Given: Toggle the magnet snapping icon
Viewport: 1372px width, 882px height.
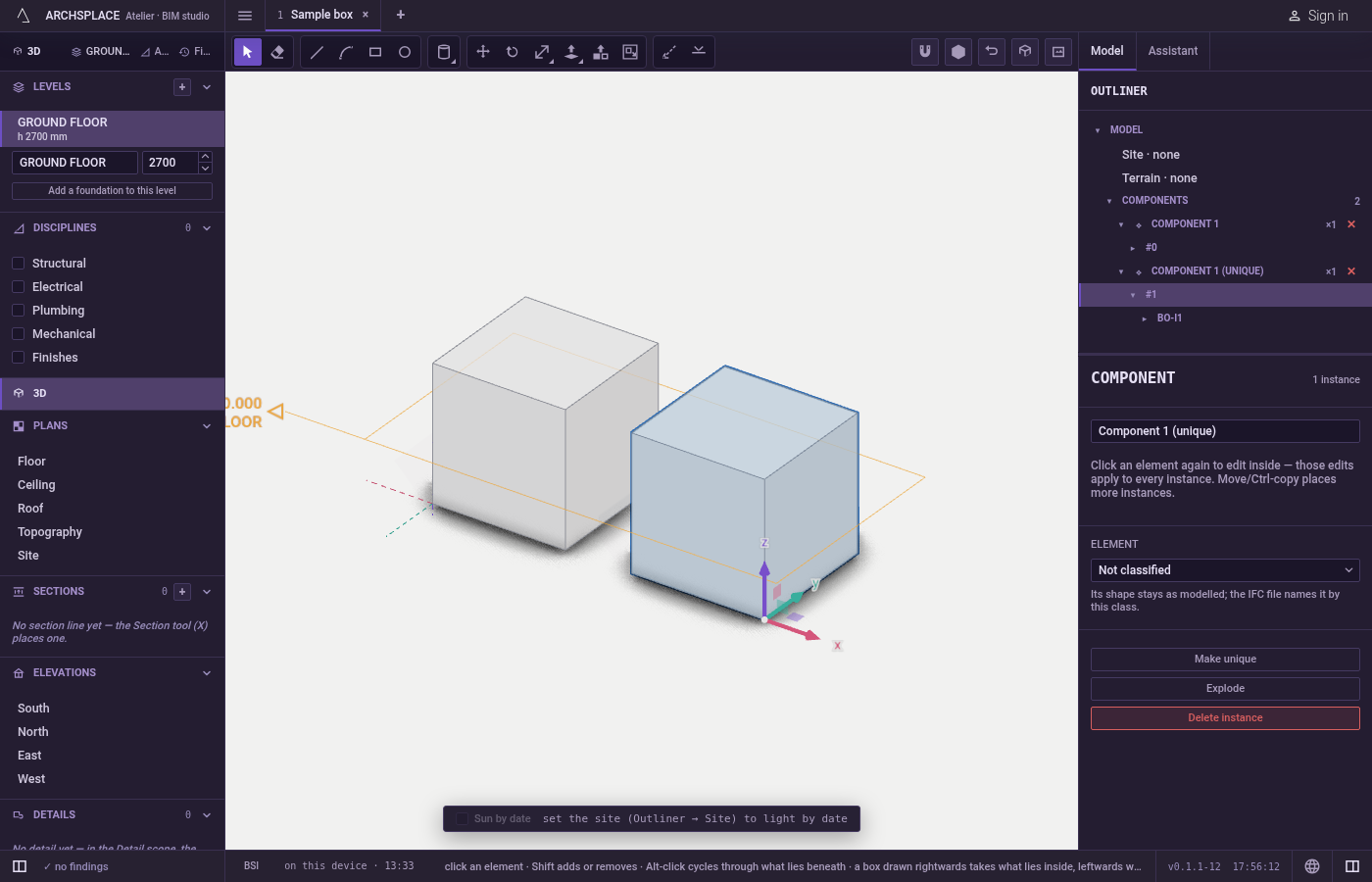Looking at the screenshot, I should (925, 52).
